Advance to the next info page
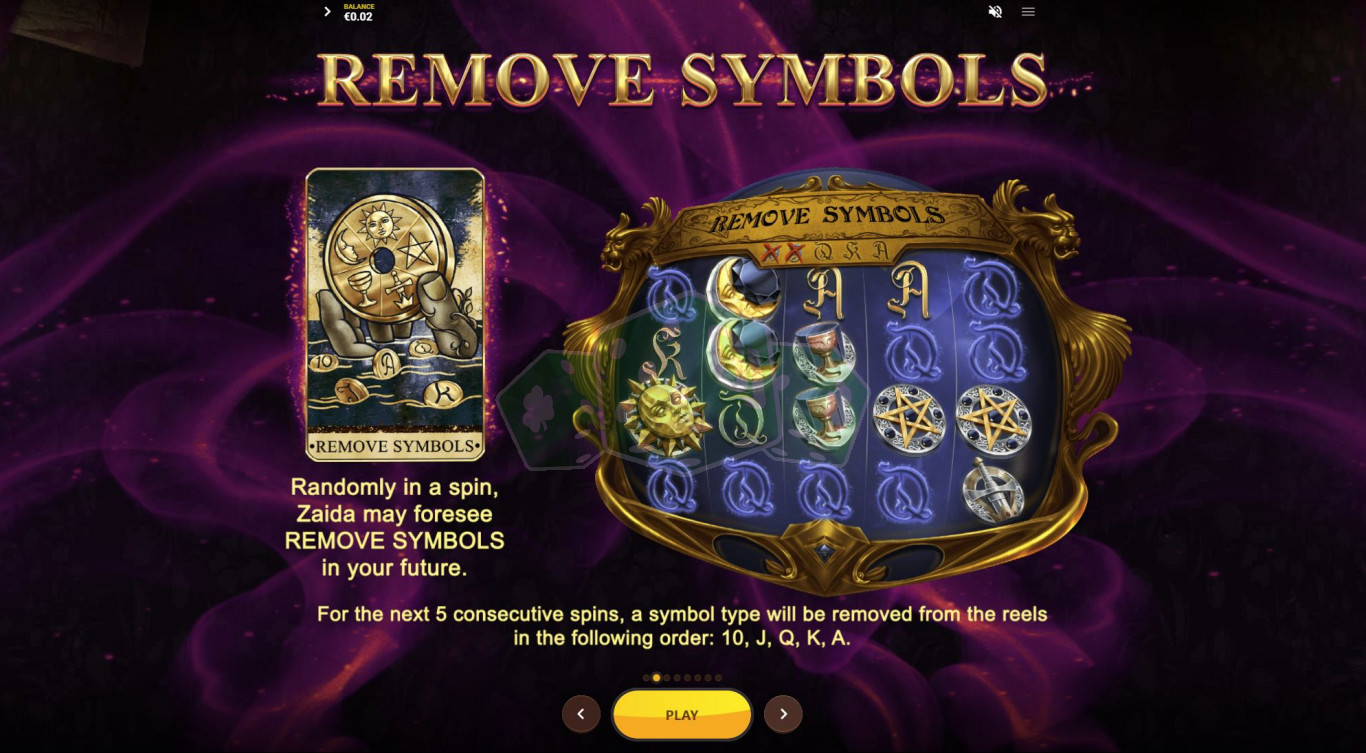This screenshot has width=1366, height=753. [x=783, y=714]
